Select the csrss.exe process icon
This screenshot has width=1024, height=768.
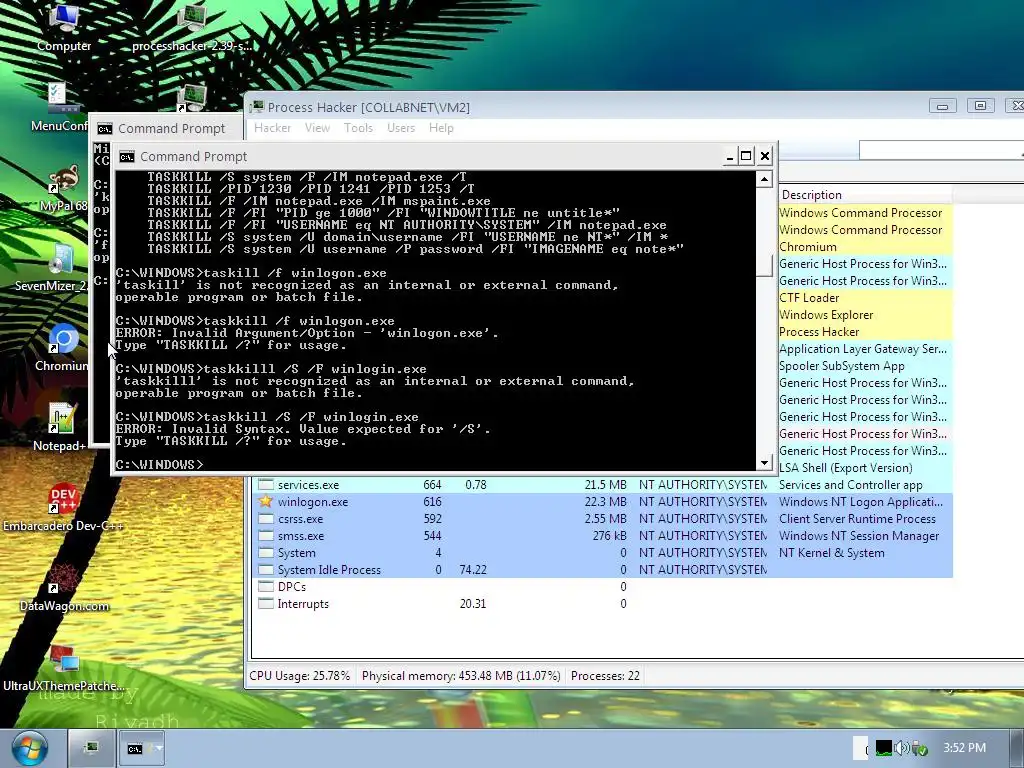pos(265,519)
